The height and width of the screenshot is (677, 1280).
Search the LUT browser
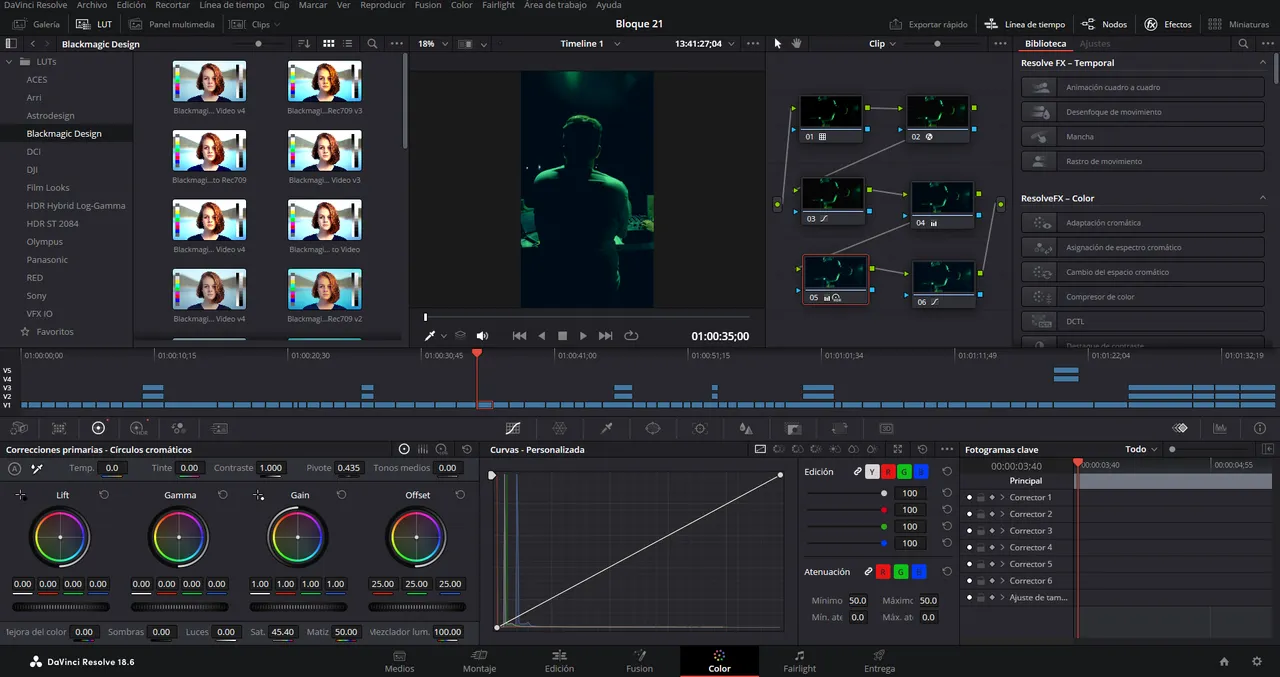(x=372, y=44)
